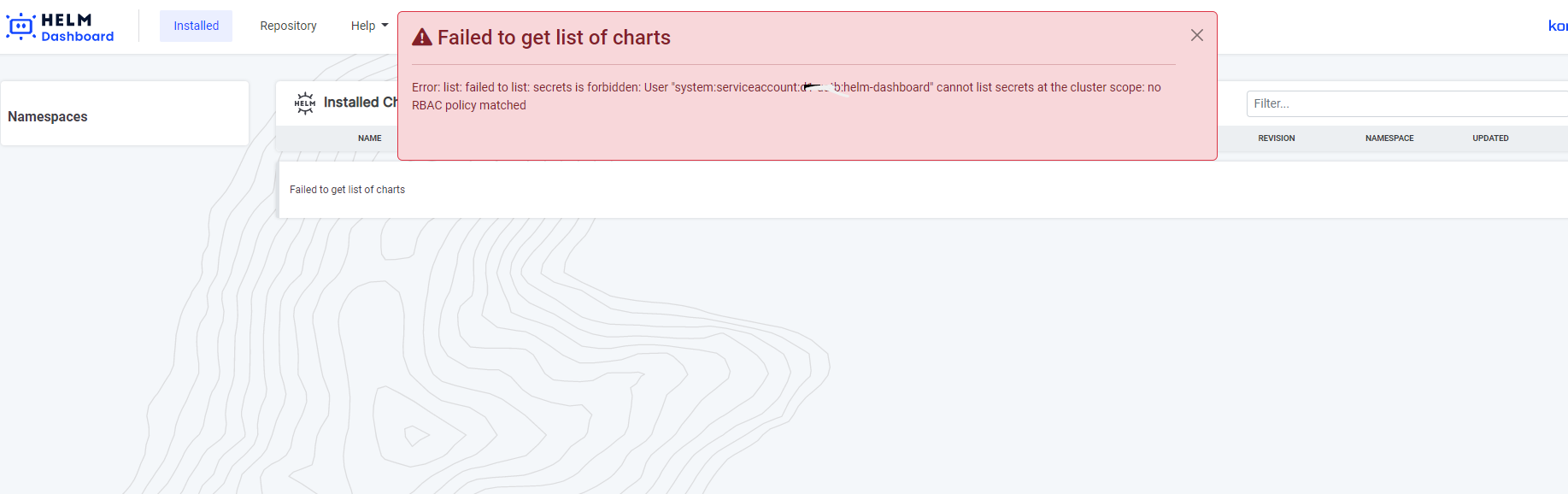
Task: Sort charts by the NAME column
Action: [x=369, y=138]
